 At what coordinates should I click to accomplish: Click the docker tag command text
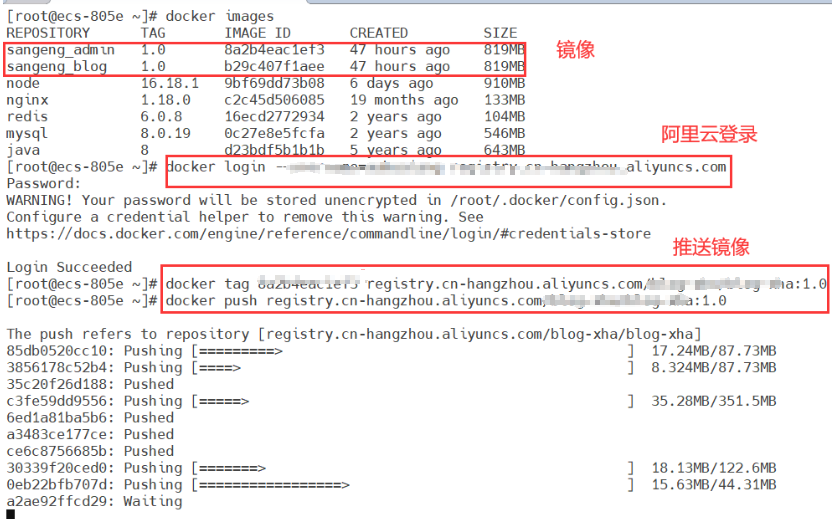[x=496, y=284]
